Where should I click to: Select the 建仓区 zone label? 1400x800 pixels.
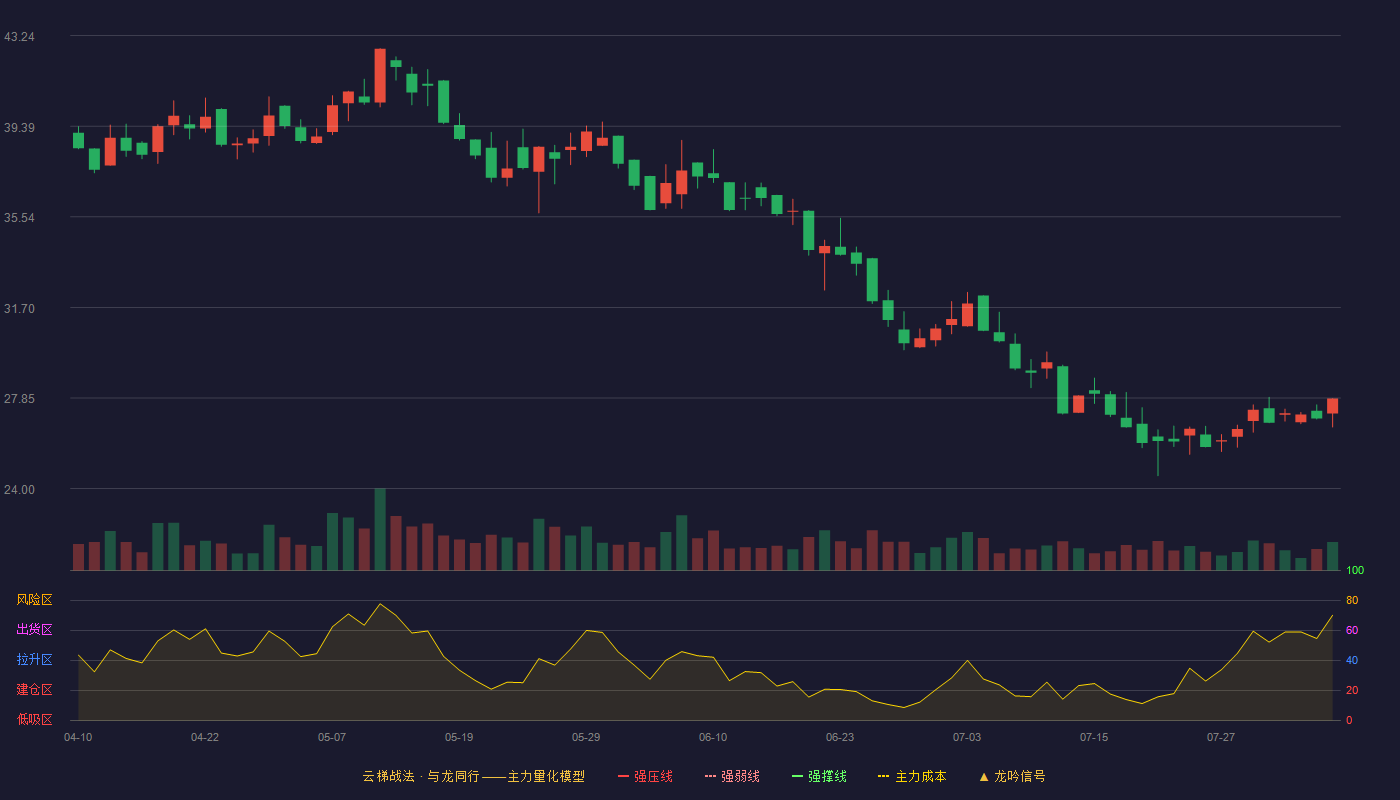(34, 690)
